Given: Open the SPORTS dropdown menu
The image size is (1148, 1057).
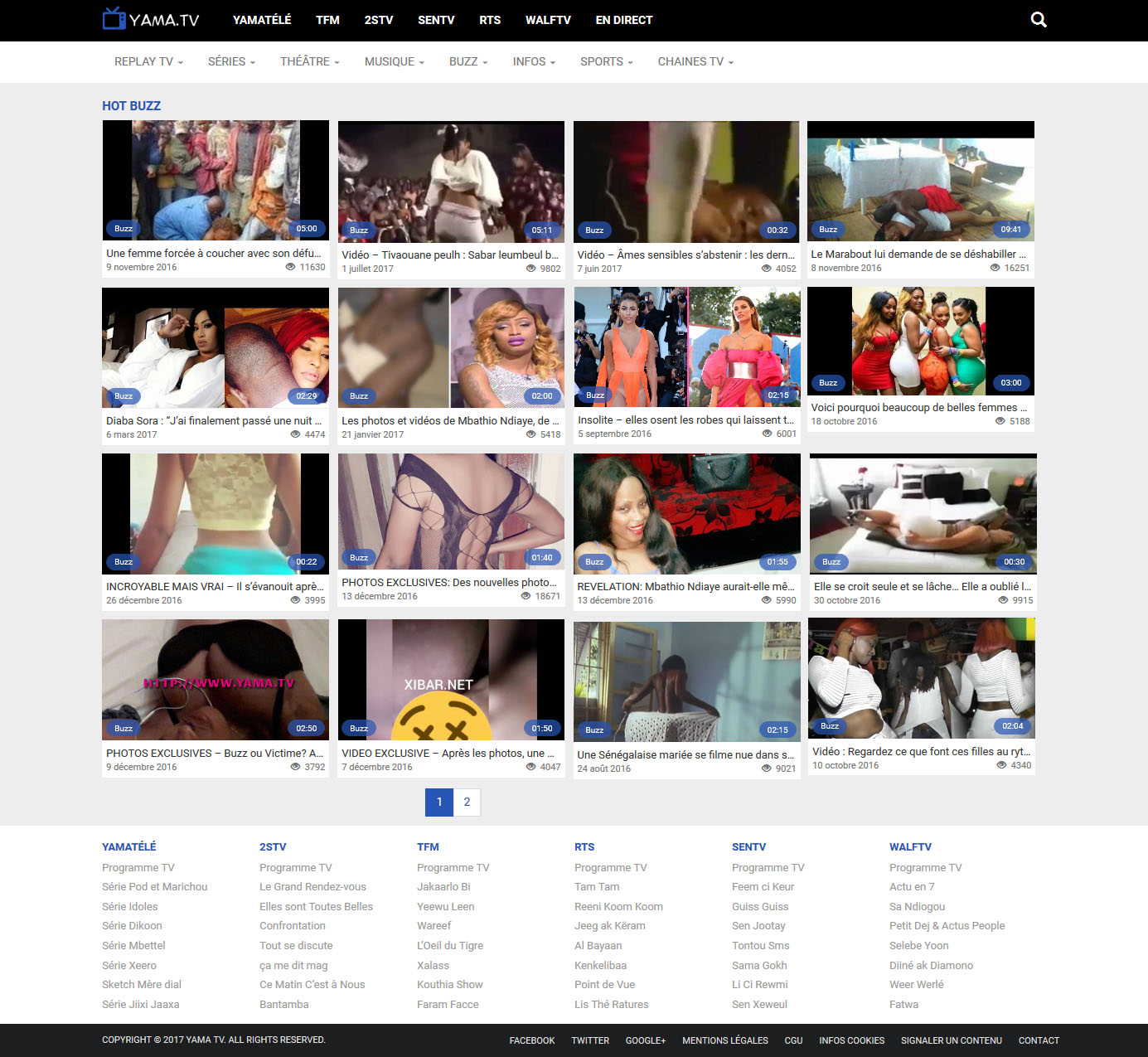Looking at the screenshot, I should click(x=607, y=61).
